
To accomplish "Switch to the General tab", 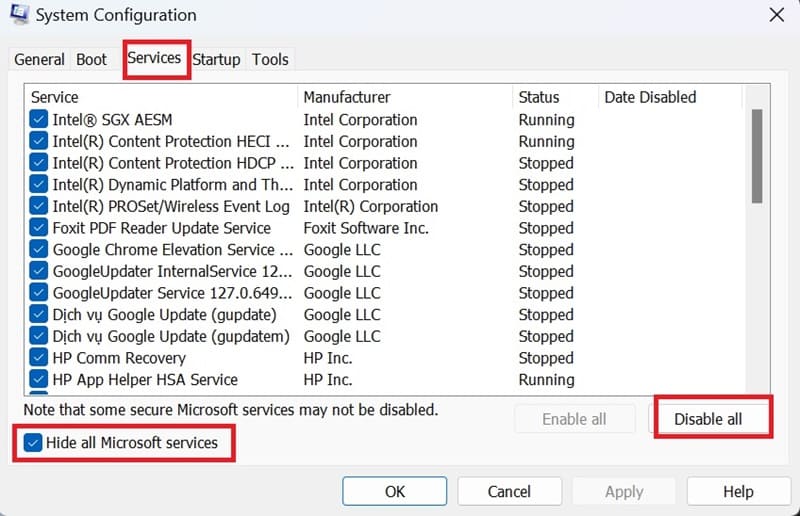I will coord(39,60).
